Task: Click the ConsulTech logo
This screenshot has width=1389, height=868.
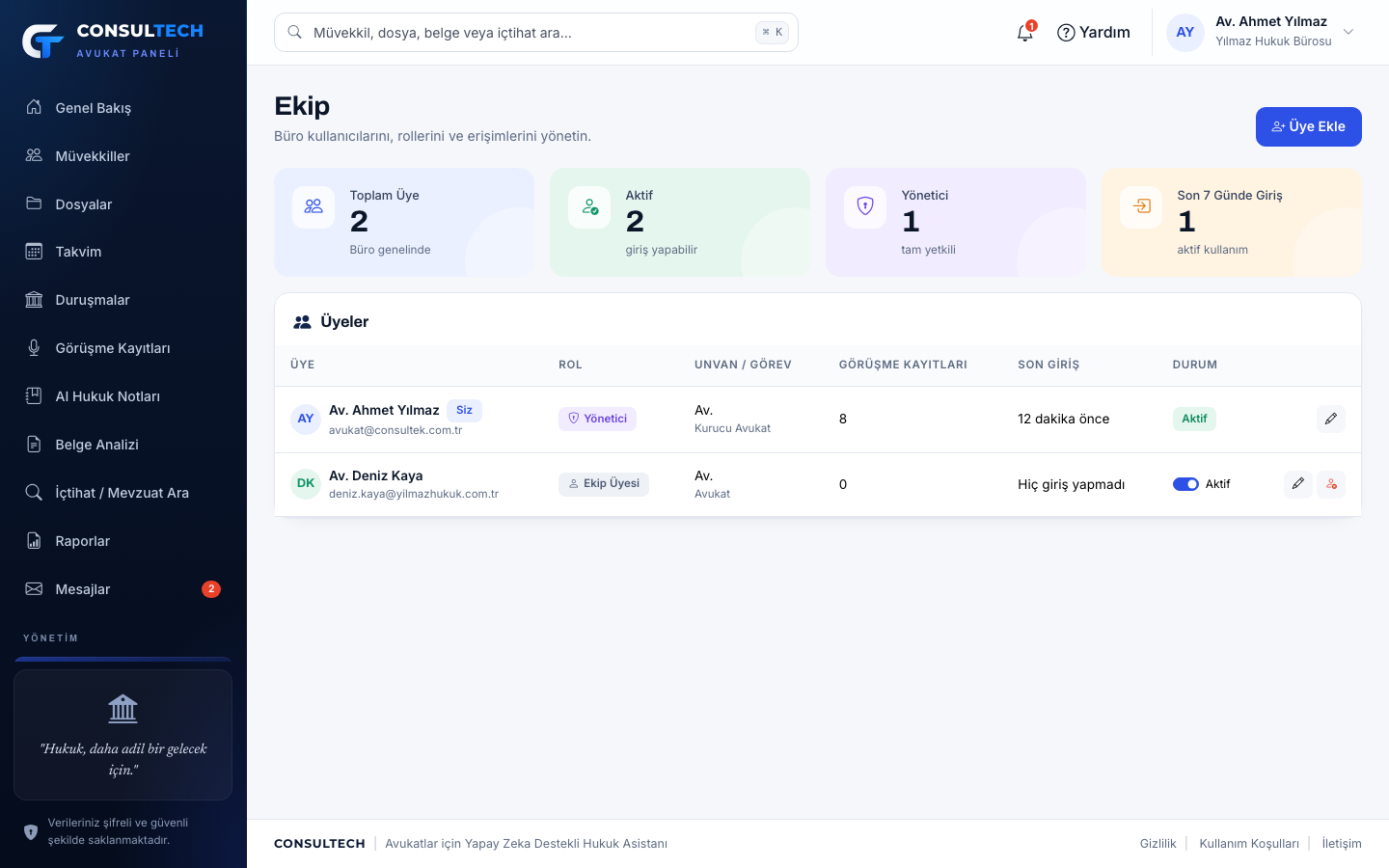Action: coord(113,41)
